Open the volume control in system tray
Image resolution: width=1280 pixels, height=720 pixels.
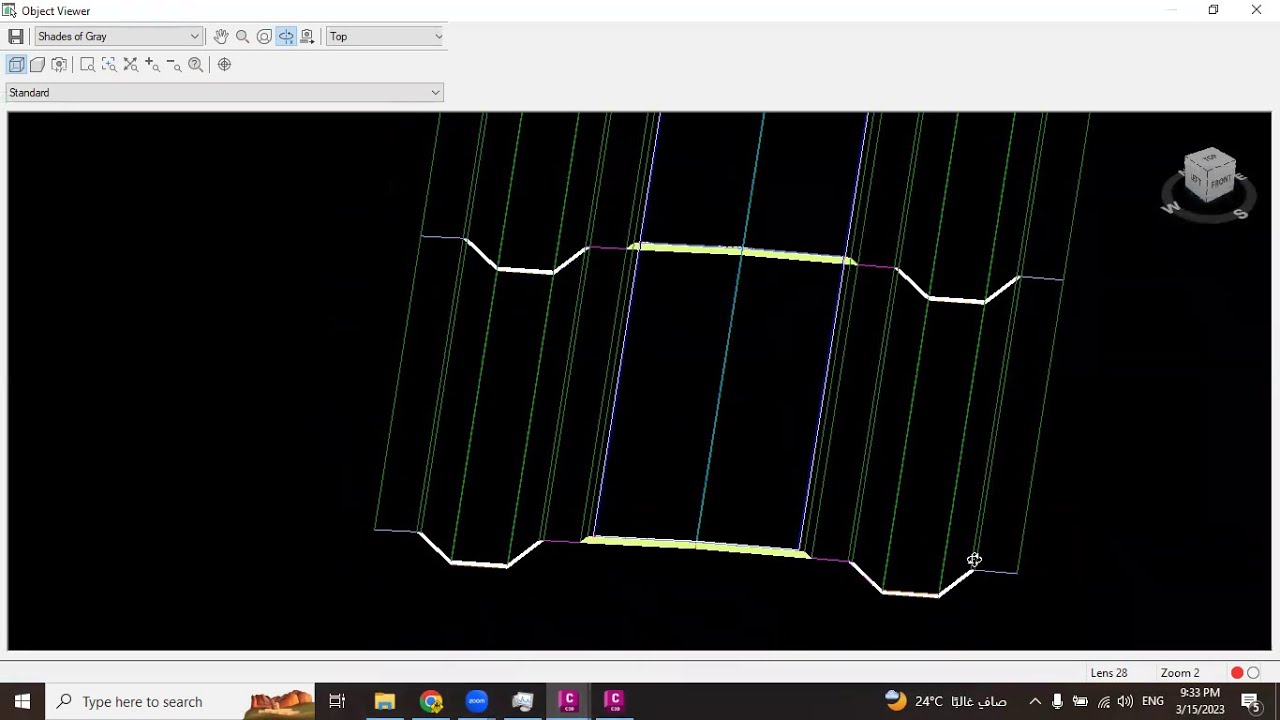point(1125,702)
